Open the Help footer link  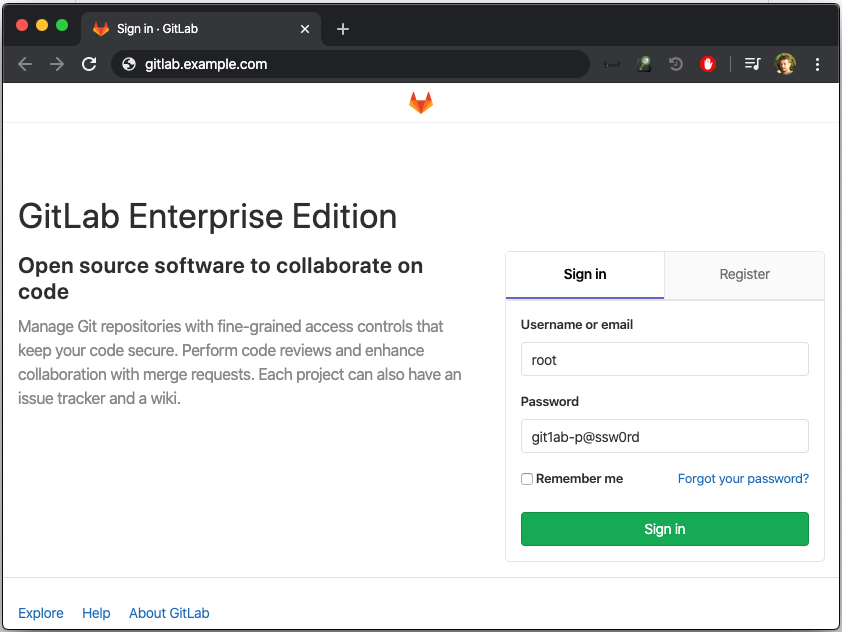[x=96, y=613]
